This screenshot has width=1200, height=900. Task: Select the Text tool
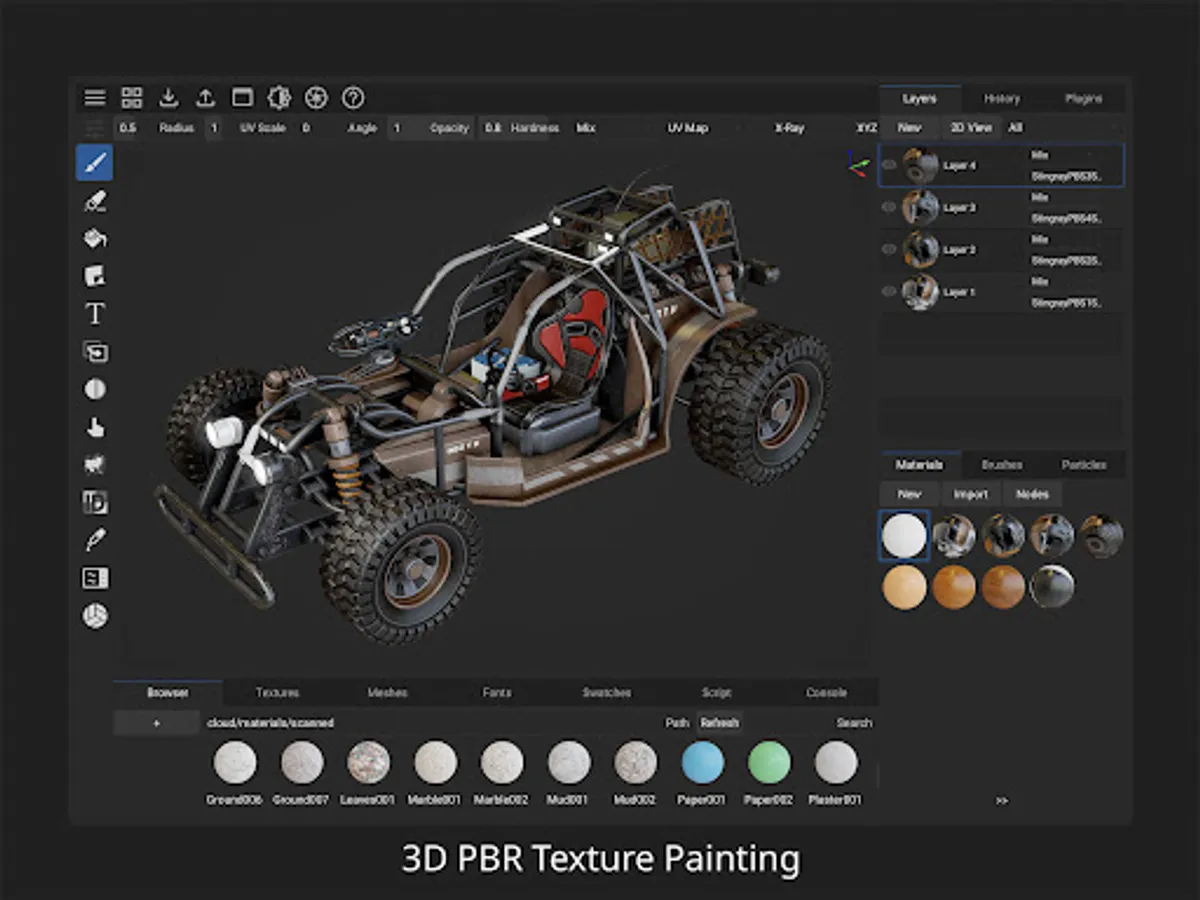coord(95,314)
